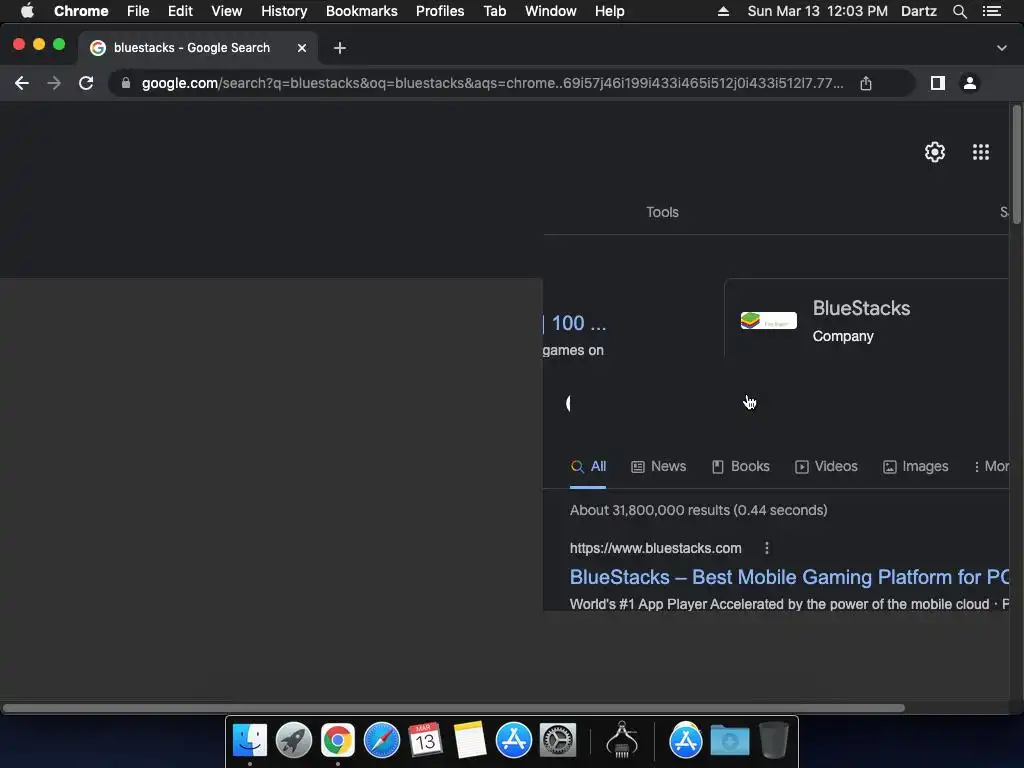Open the Downloads folder in Dock

pos(729,740)
